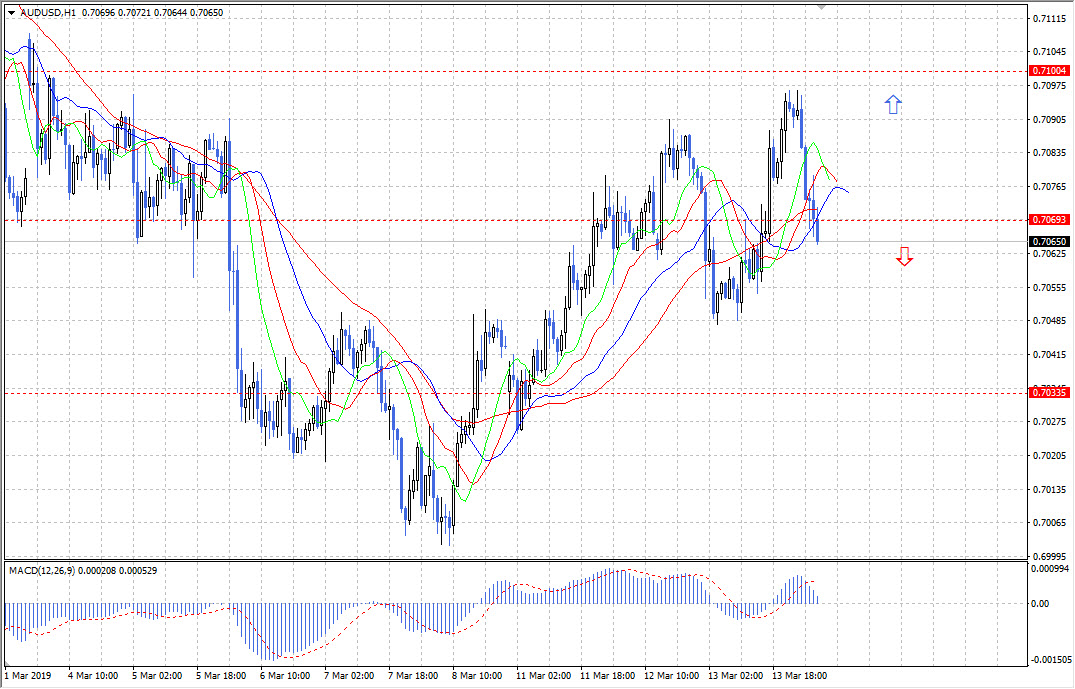Click the 0.70555 price axis label
This screenshot has width=1075, height=689.
1050,287
